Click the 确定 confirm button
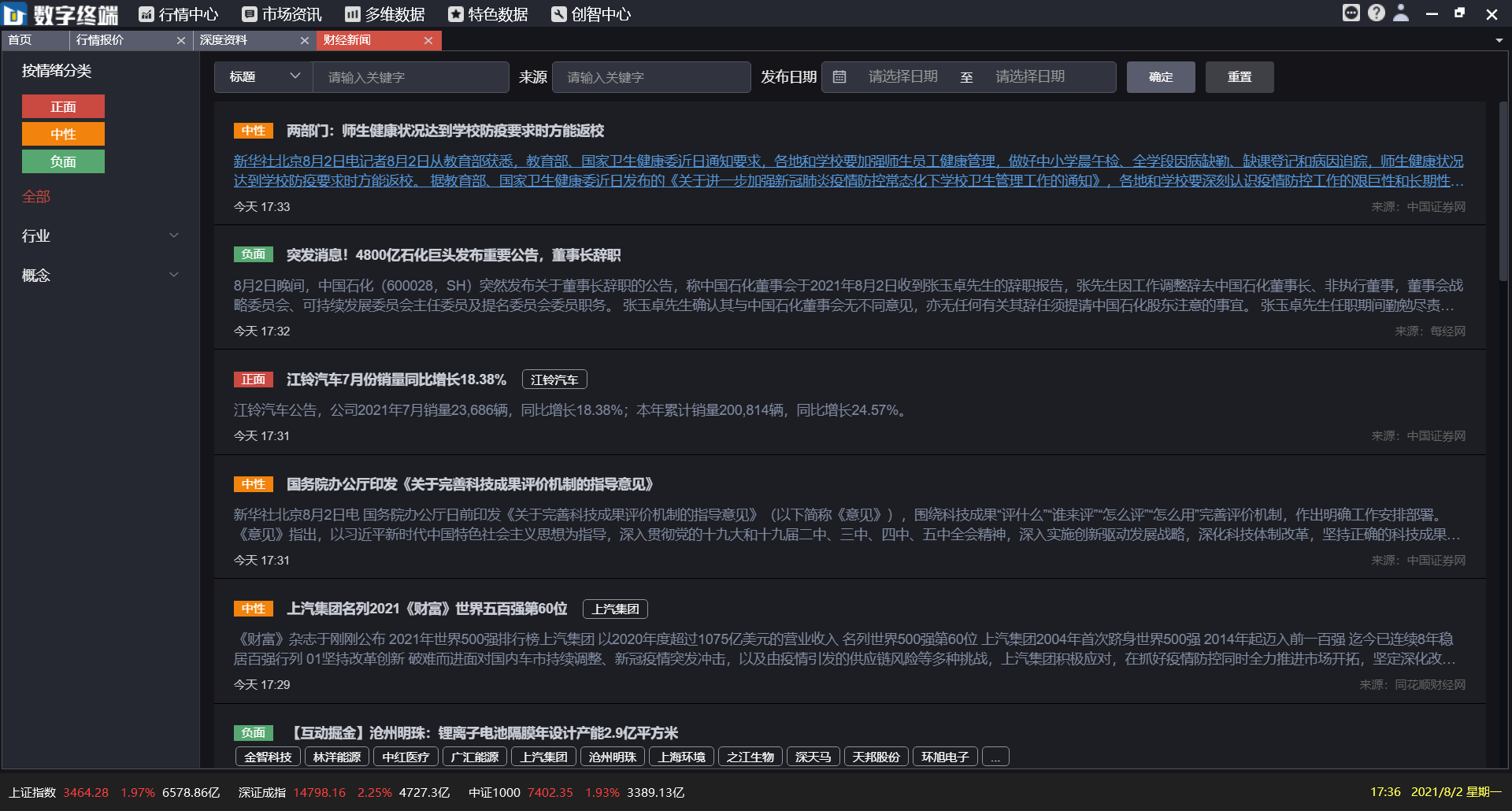The image size is (1512, 811). click(x=1160, y=76)
